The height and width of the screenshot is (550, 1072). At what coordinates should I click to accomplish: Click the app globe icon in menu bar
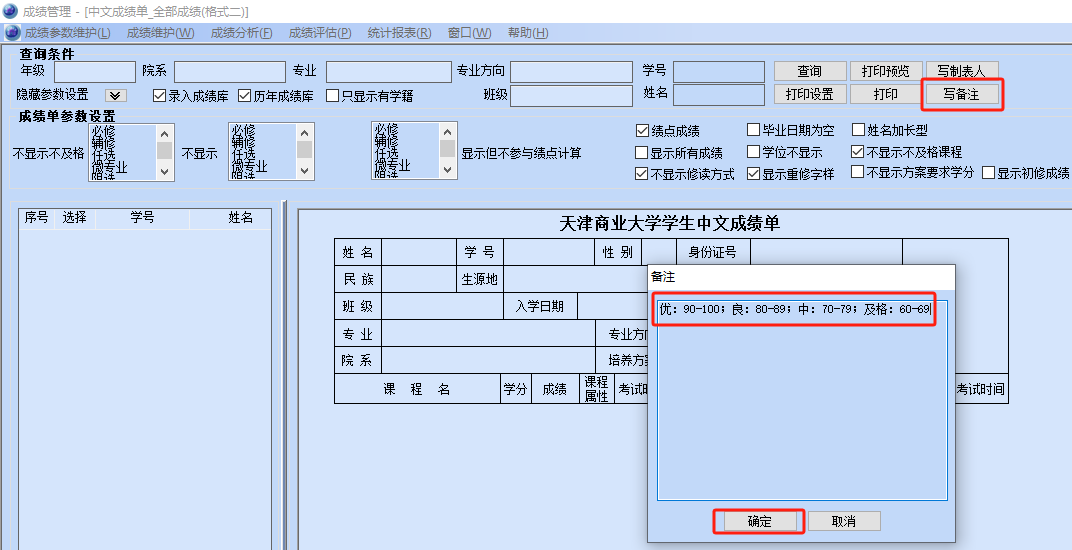pyautogui.click(x=13, y=33)
